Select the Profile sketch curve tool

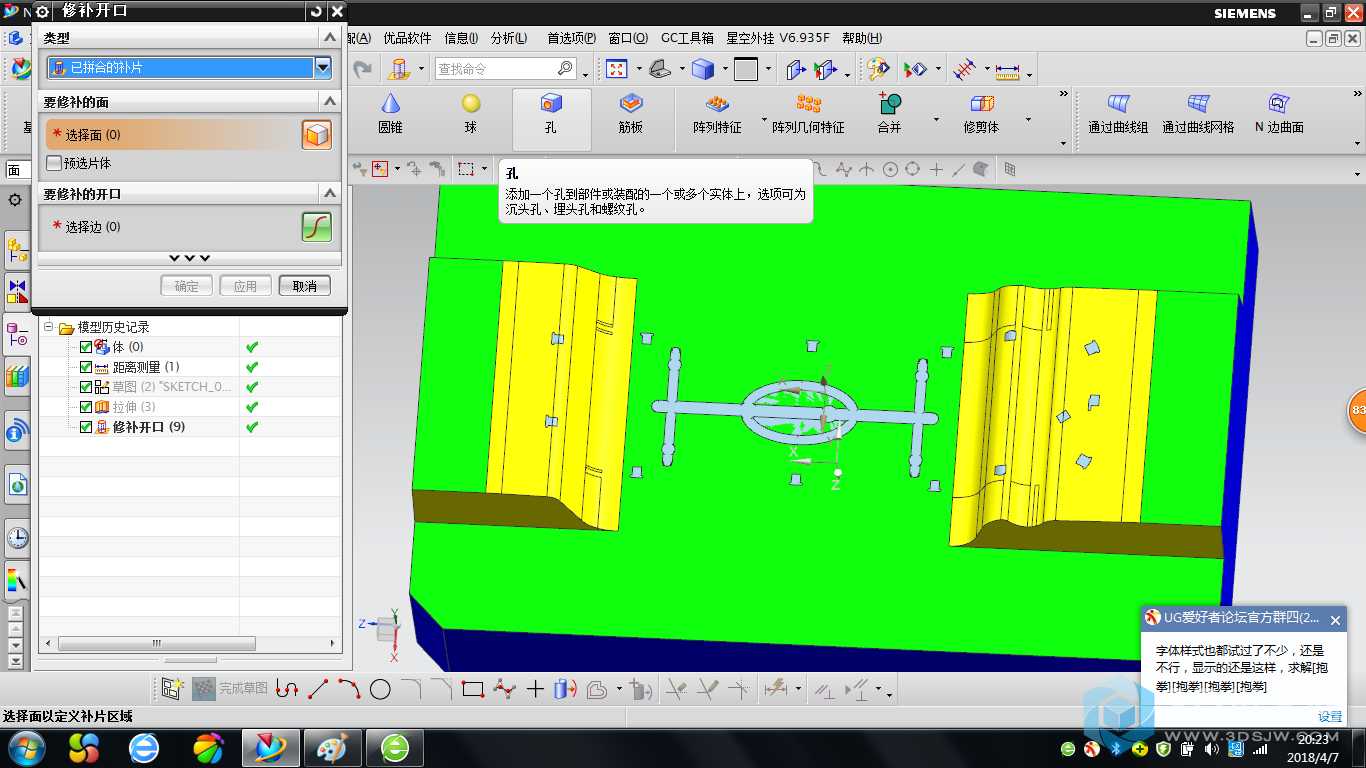click(287, 689)
